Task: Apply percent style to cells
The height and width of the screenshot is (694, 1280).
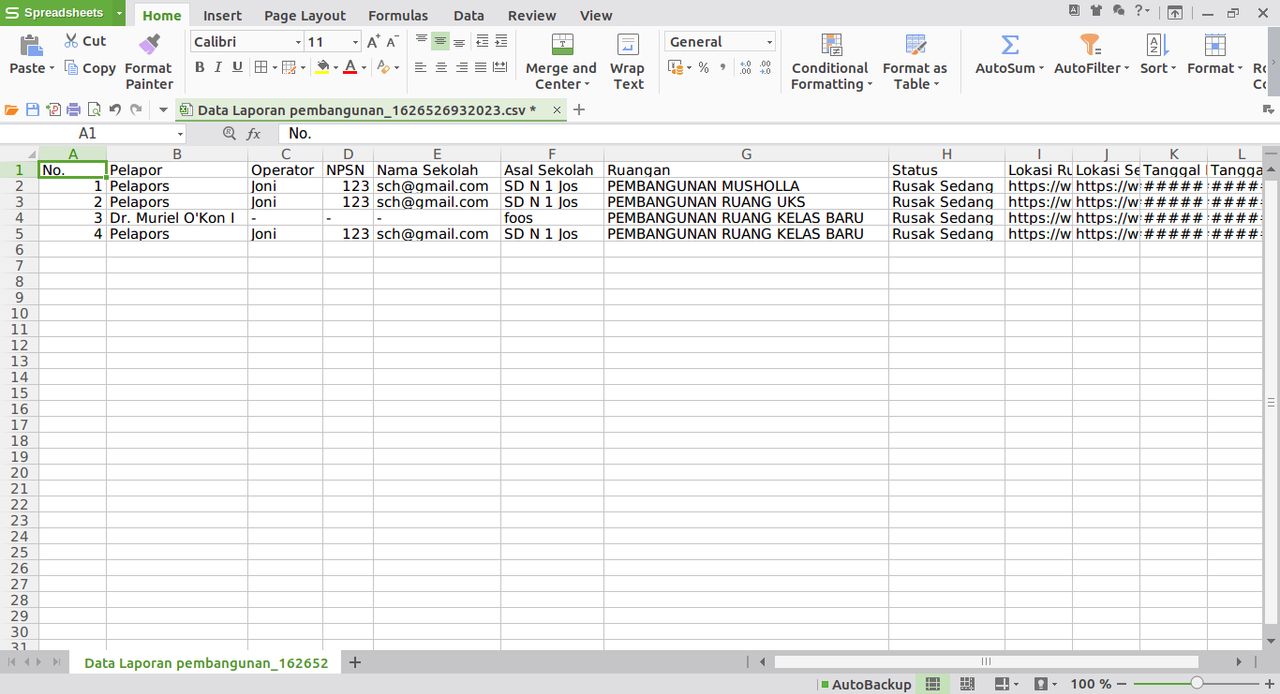Action: click(704, 67)
